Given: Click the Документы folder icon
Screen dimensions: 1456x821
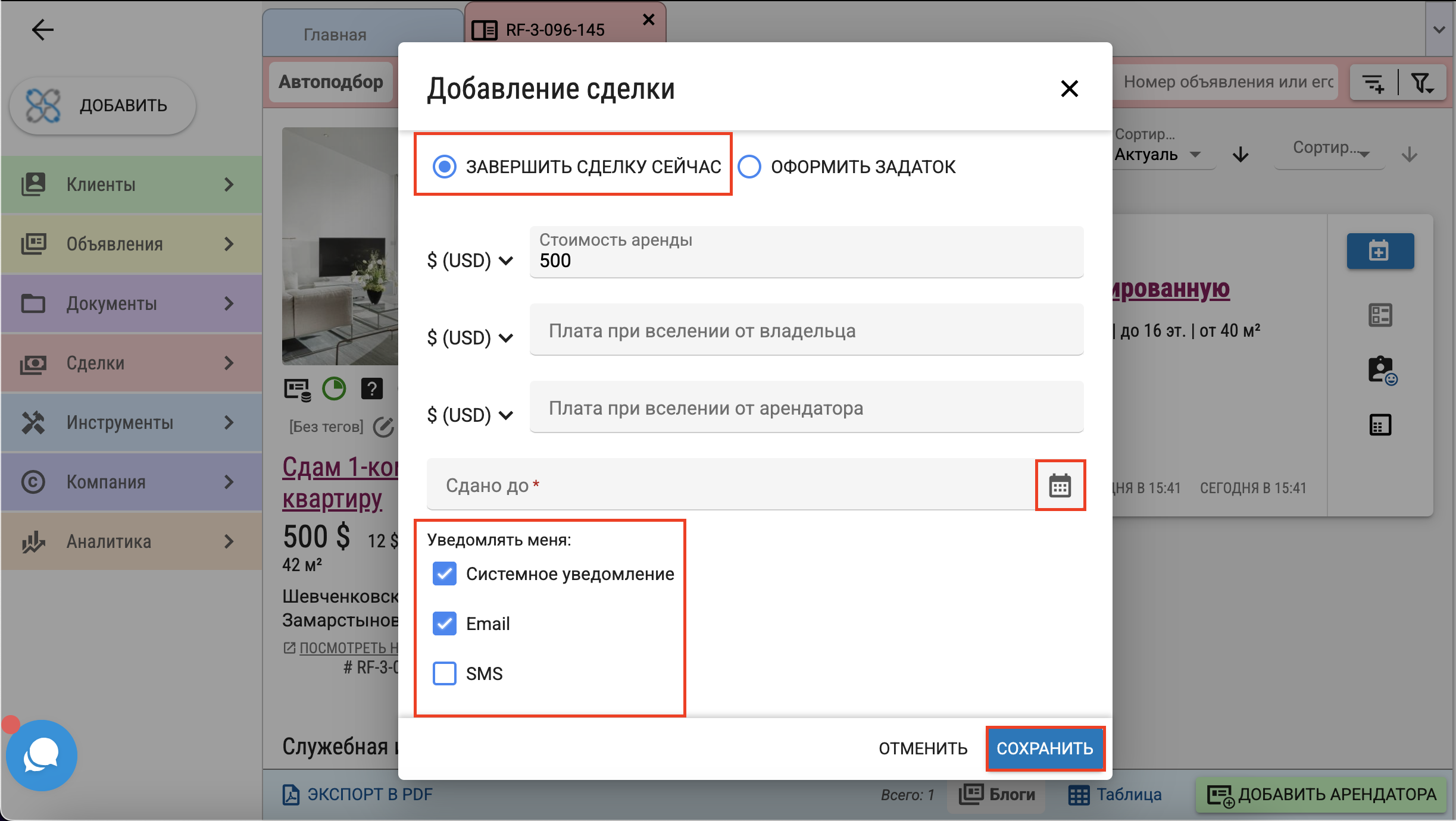Looking at the screenshot, I should (33, 303).
